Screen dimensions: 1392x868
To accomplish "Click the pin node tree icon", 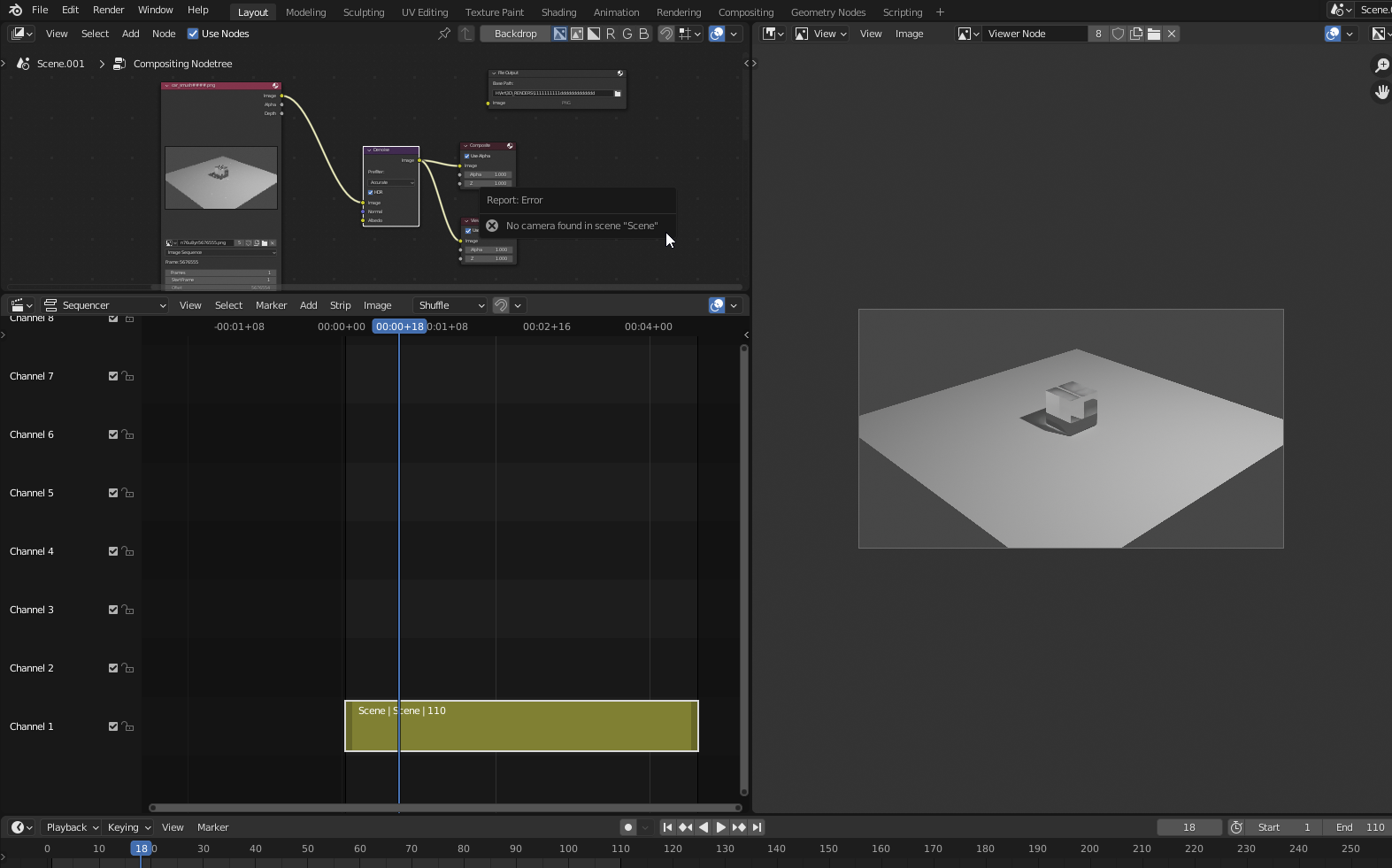I will (444, 34).
